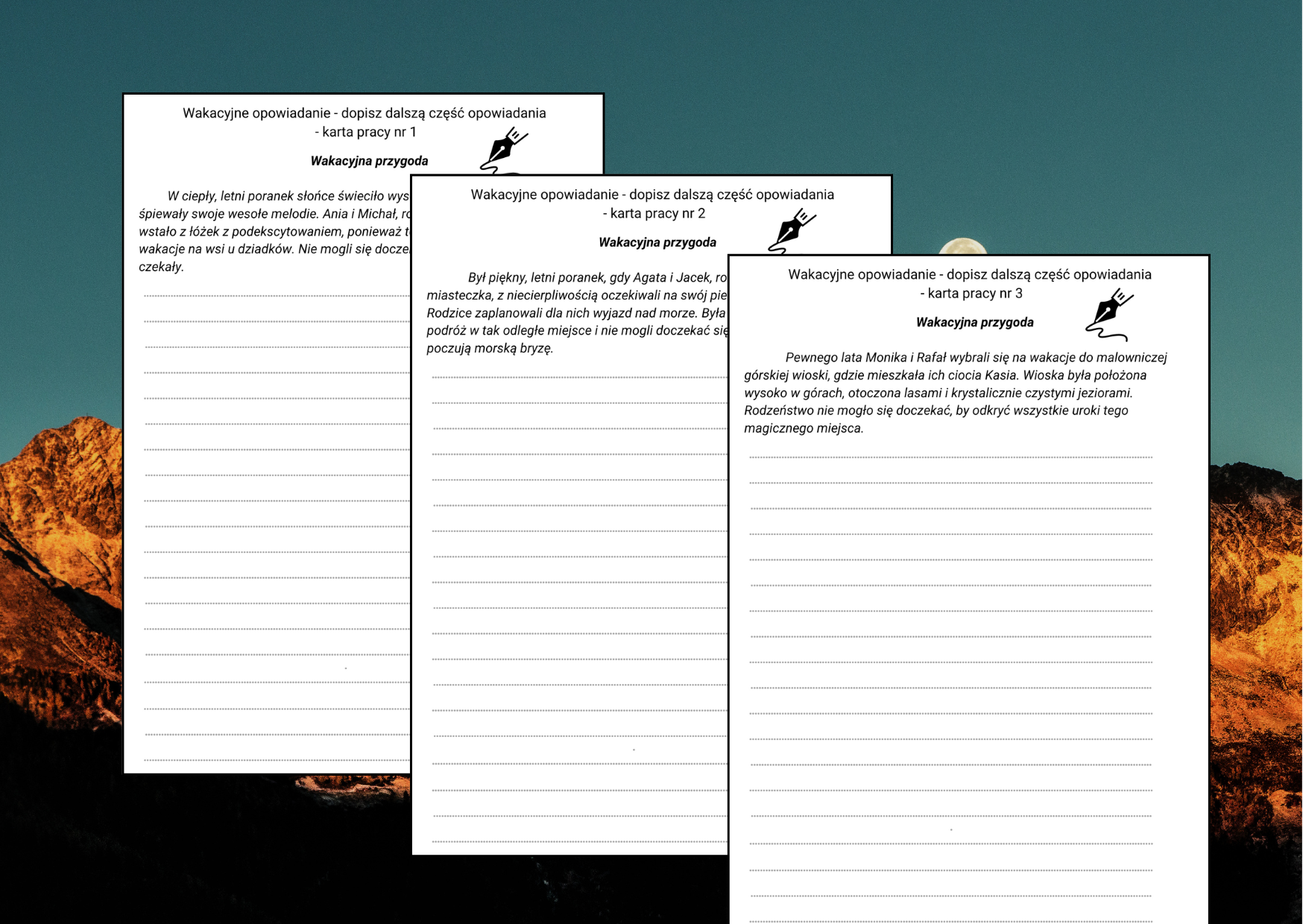Click 'Wakacyjna przygoda' heading on worksheet 3
Image resolution: width=1303 pixels, height=924 pixels.
[x=974, y=323]
